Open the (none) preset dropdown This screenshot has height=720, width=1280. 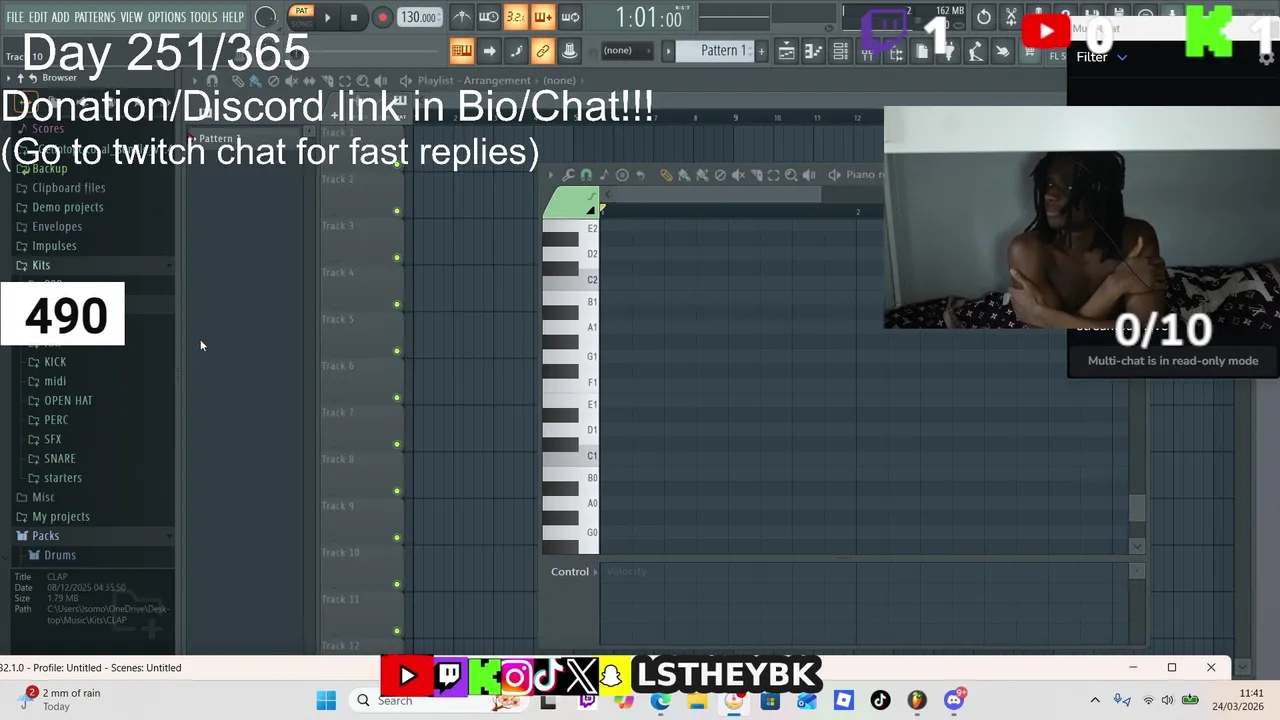627,51
